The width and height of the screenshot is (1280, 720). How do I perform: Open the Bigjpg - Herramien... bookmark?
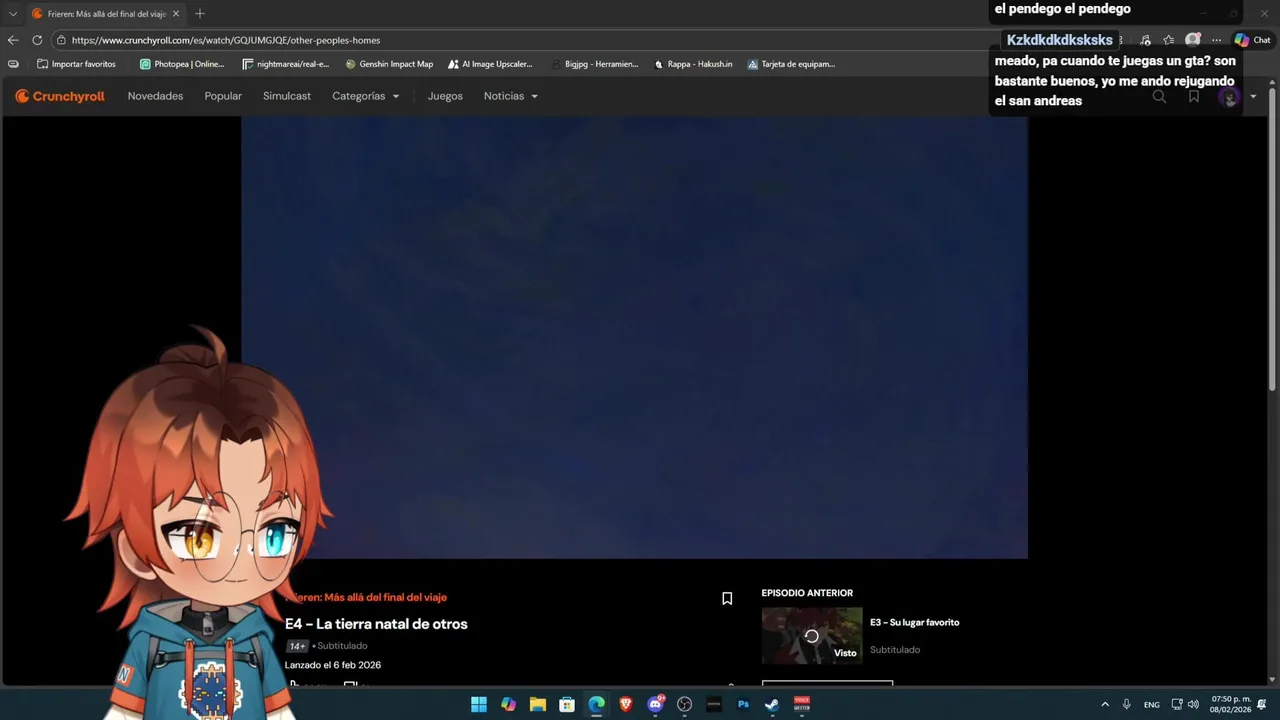(x=594, y=64)
